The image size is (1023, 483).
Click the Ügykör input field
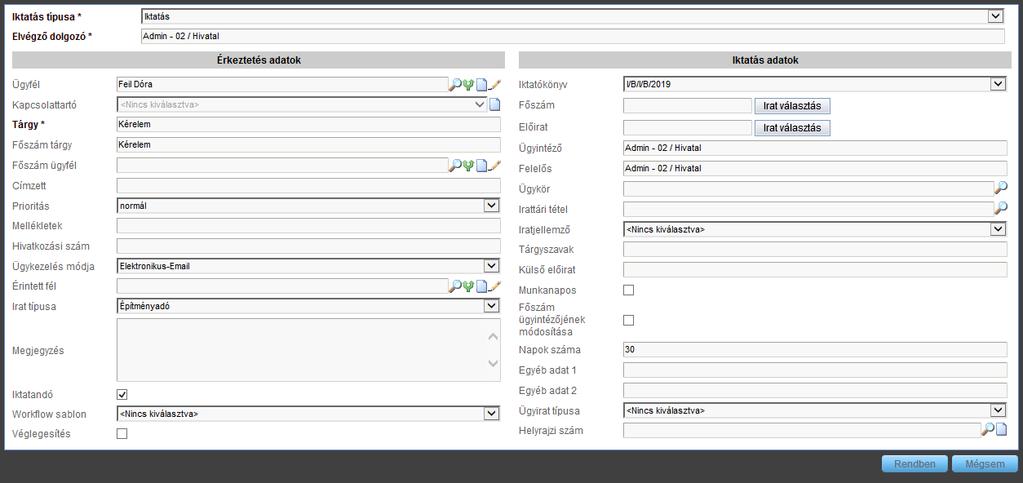(x=808, y=189)
